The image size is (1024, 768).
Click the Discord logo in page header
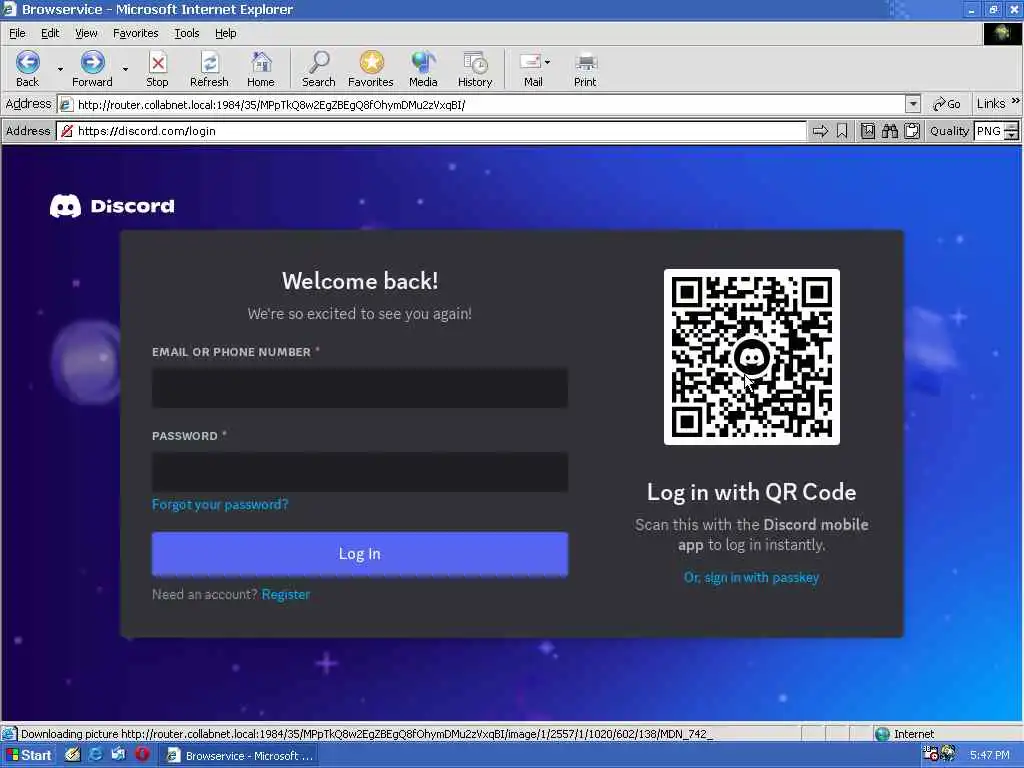click(x=112, y=206)
